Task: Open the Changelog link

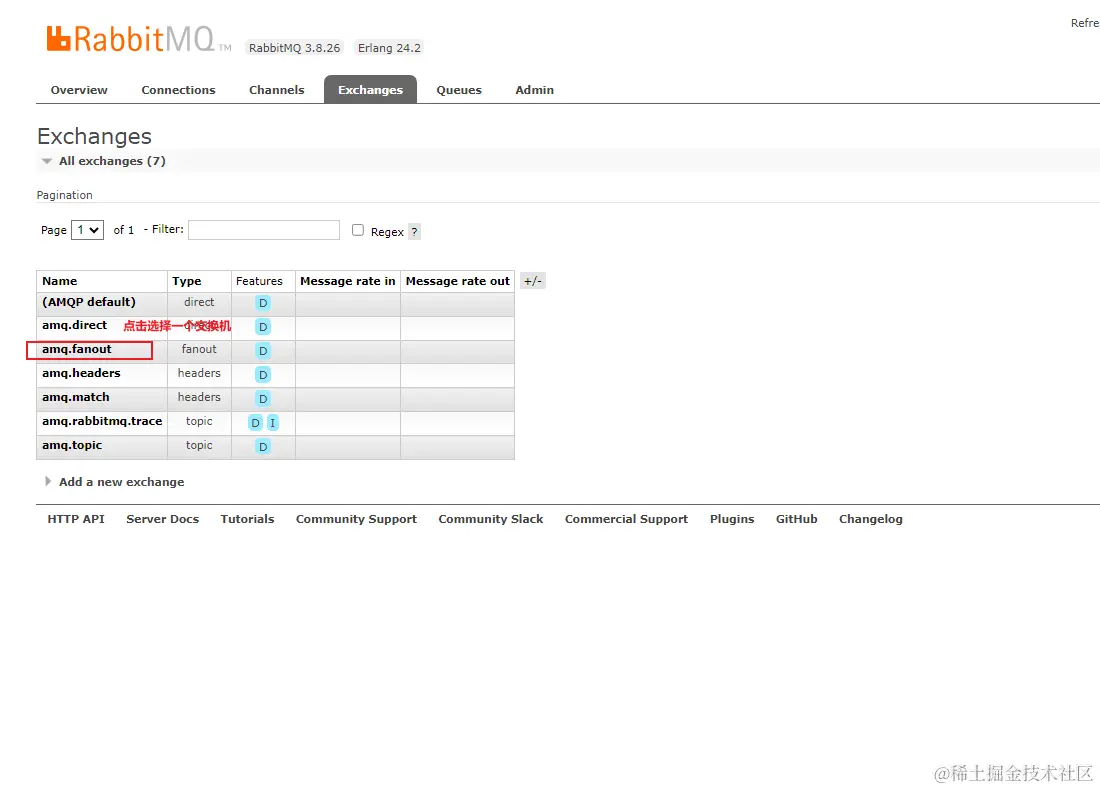Action: pyautogui.click(x=871, y=519)
